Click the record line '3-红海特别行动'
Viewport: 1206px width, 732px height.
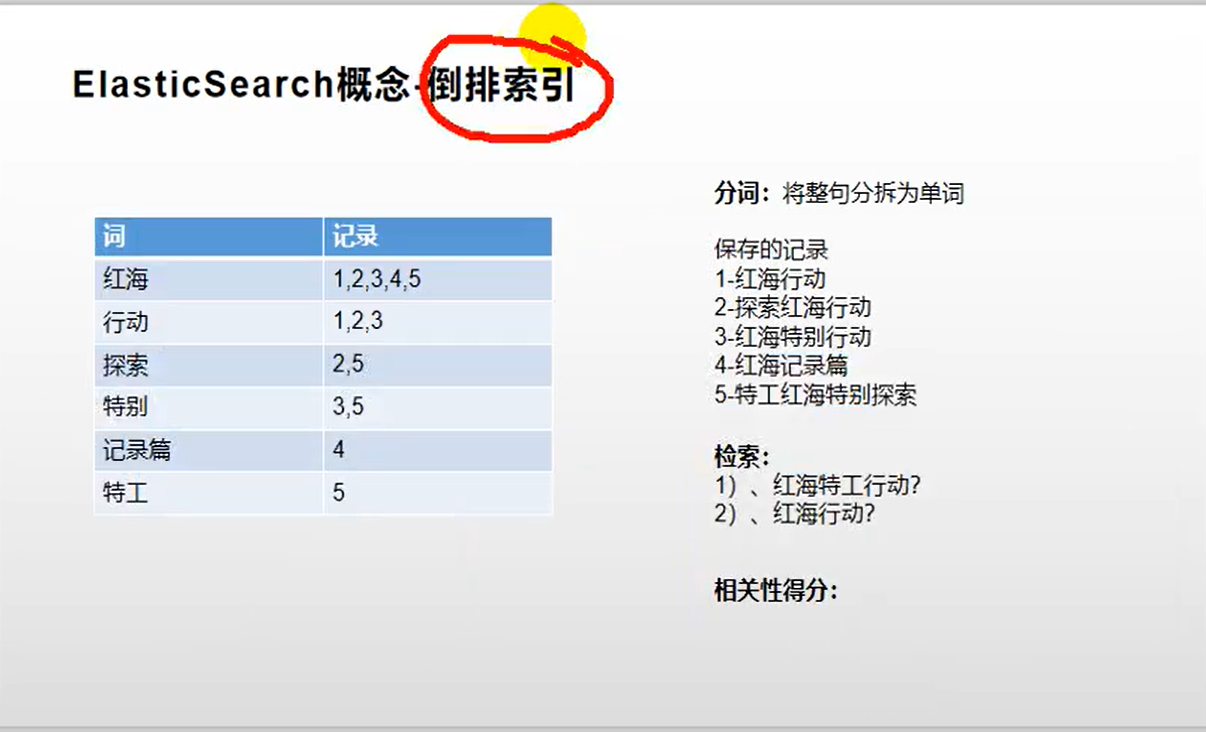[x=792, y=336]
